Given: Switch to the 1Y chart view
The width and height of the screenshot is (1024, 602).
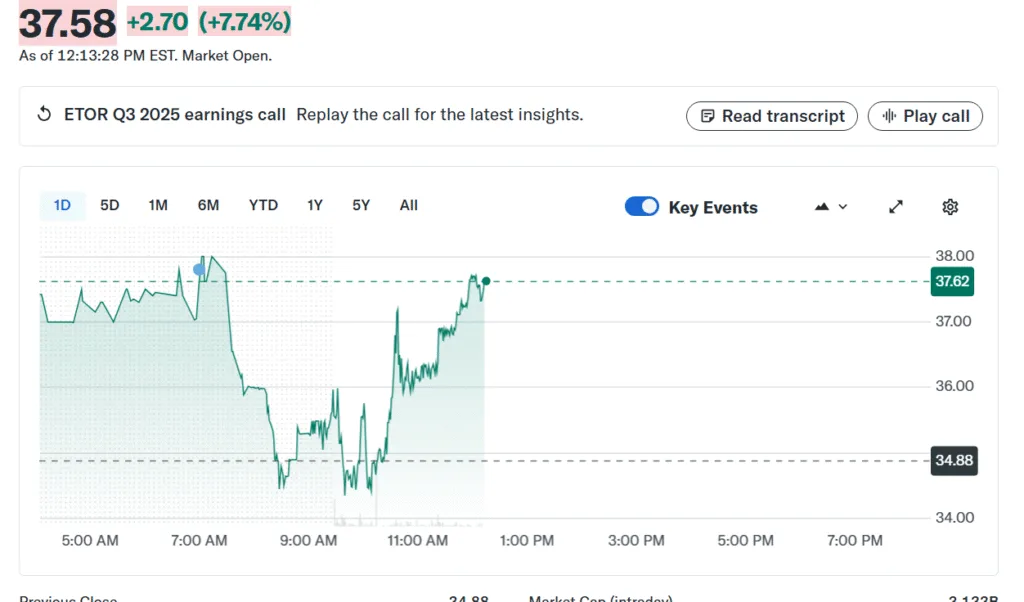Looking at the screenshot, I should 314,204.
